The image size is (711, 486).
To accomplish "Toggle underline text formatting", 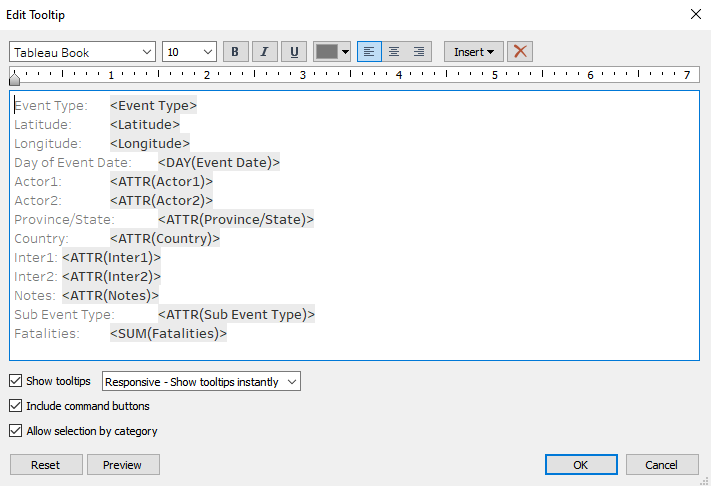I will pos(294,52).
